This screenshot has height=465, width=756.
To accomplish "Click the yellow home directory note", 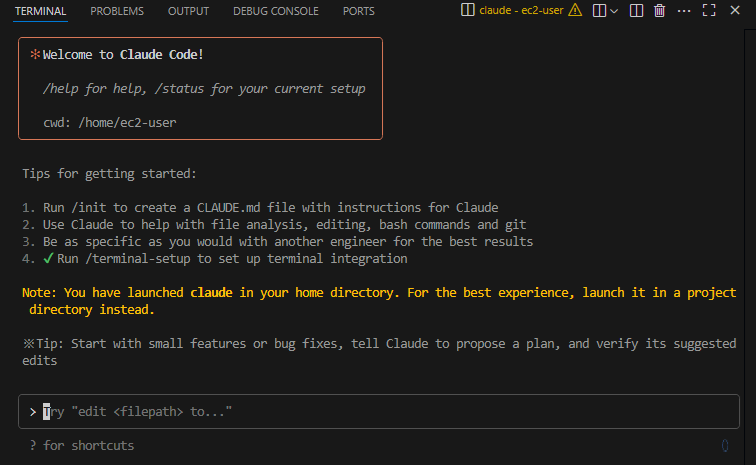I will 379,301.
